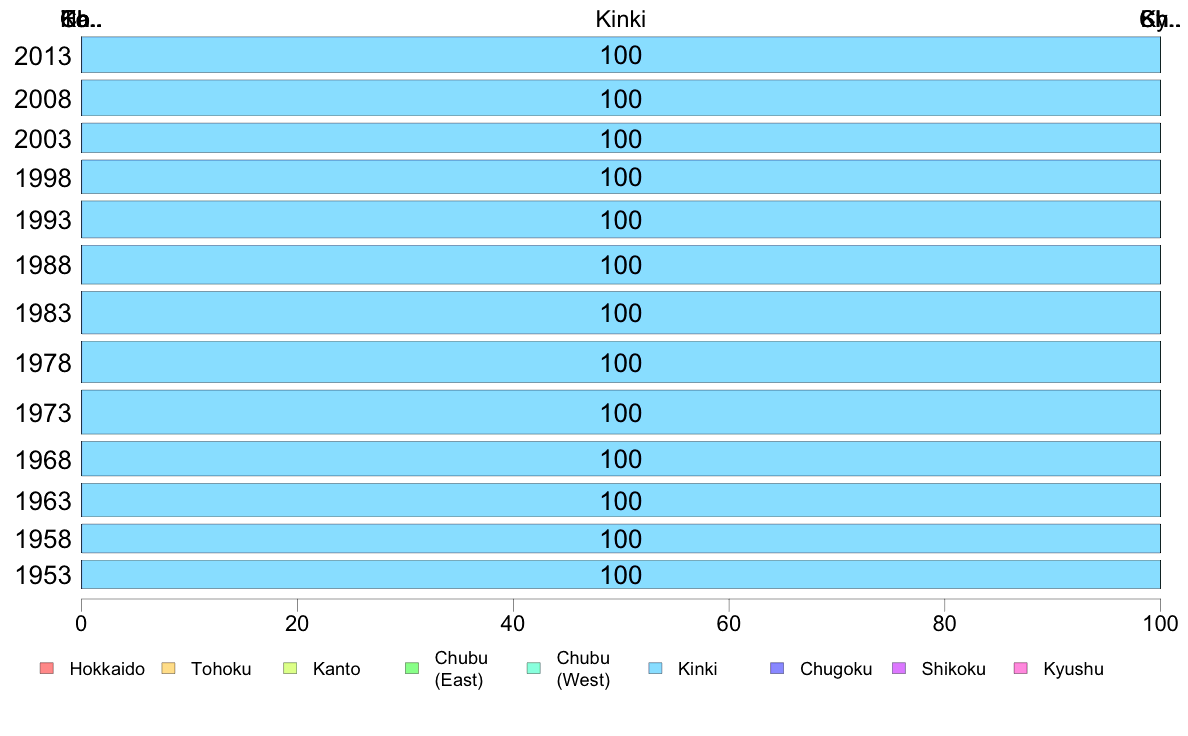Click the Kinki column header label

621,19
